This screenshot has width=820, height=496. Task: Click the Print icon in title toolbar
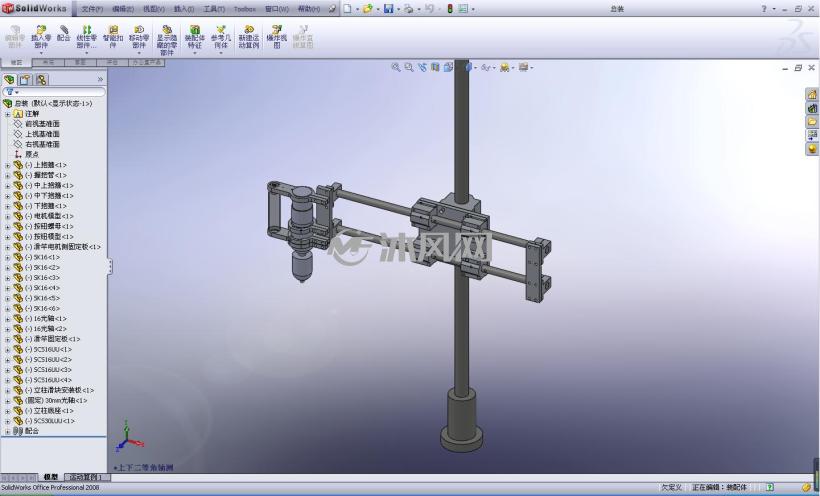(x=409, y=8)
